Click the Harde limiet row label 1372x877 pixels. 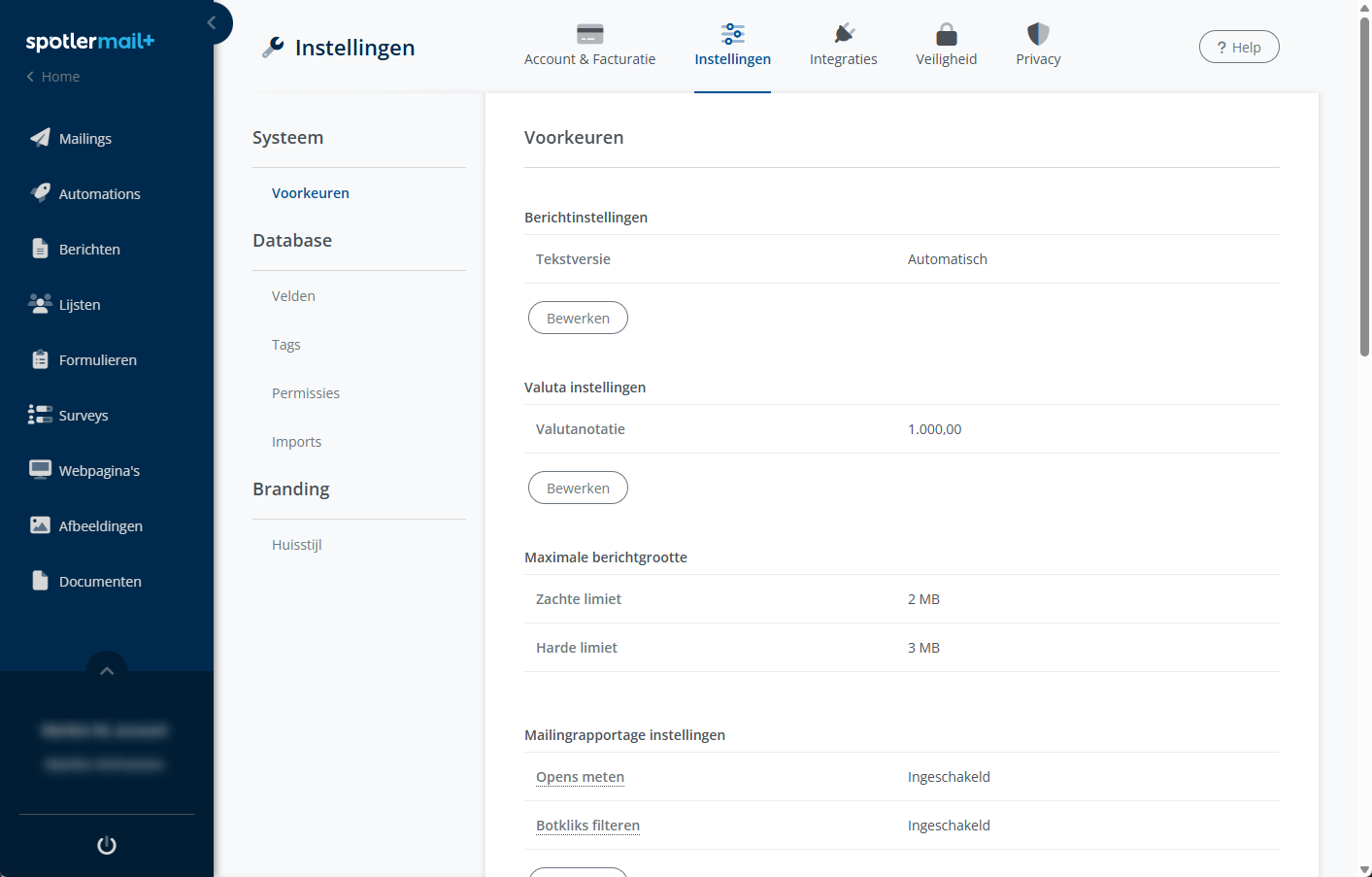tap(577, 648)
